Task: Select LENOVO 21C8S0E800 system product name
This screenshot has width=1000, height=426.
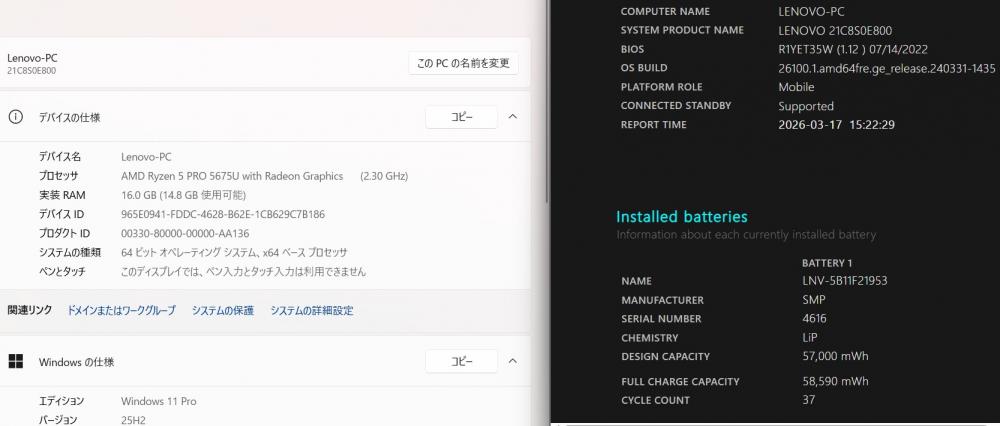Action: 835,31
